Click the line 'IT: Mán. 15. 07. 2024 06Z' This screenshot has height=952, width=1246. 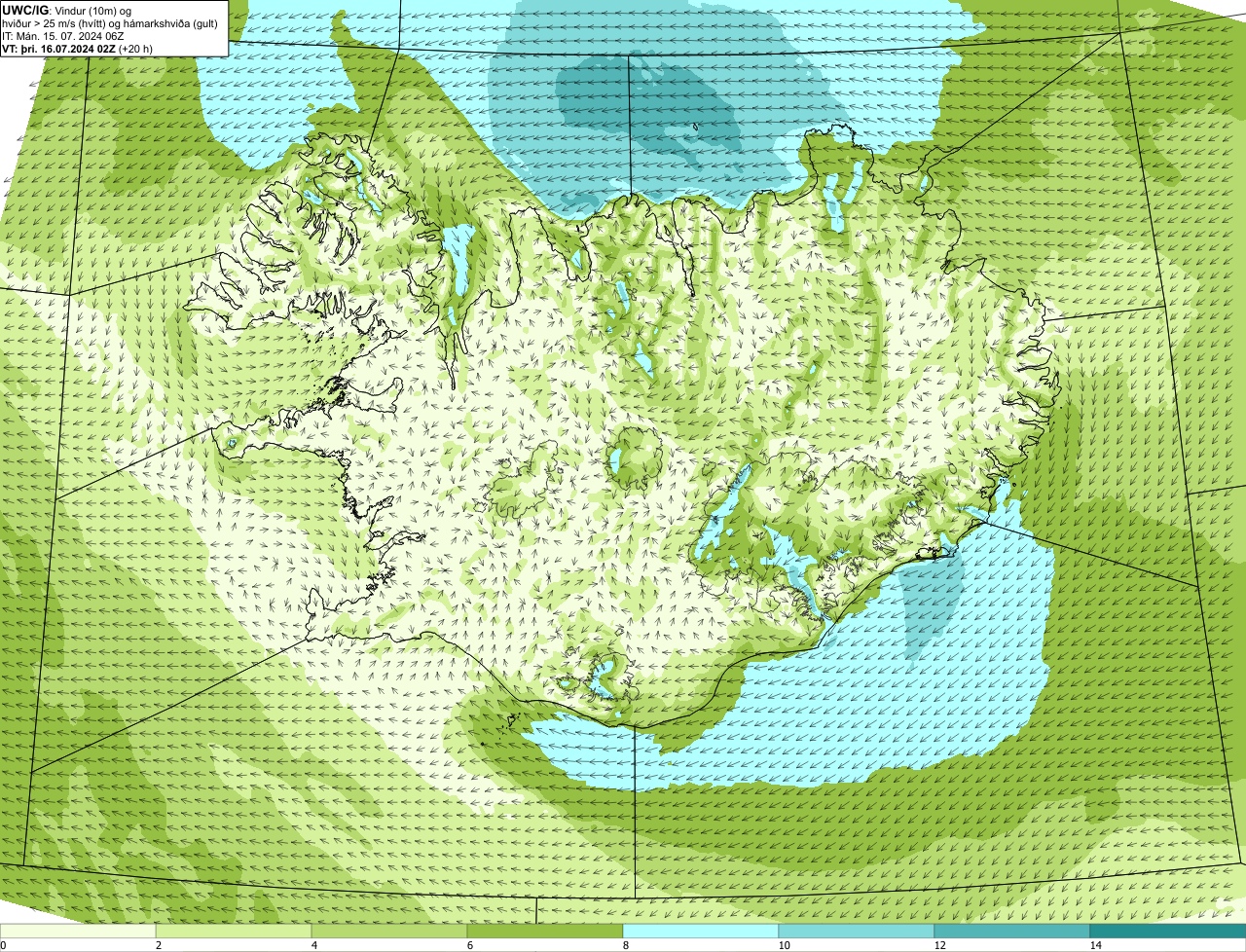tap(63, 35)
